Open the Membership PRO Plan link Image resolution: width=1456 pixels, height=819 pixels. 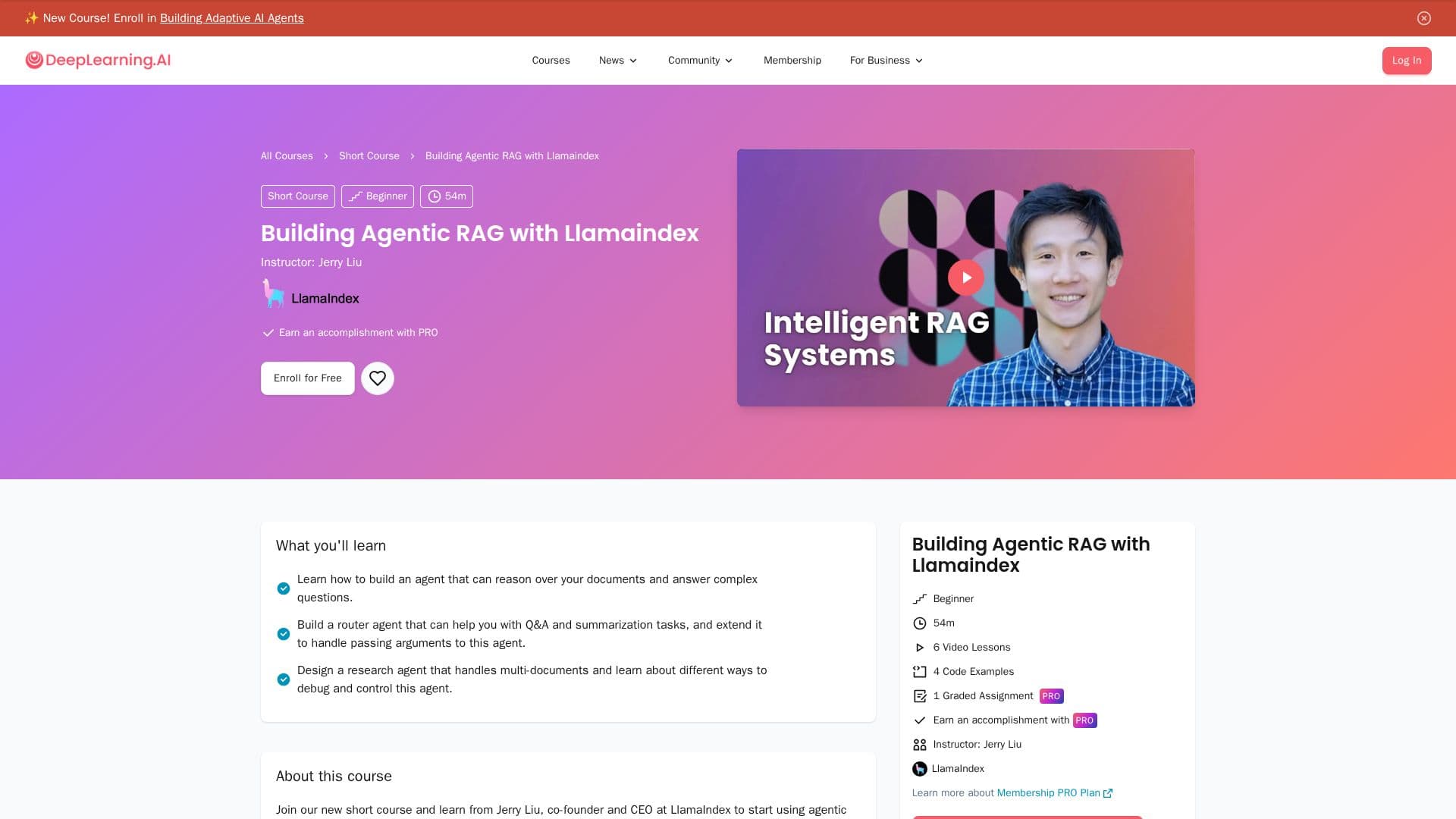pyautogui.click(x=1054, y=793)
